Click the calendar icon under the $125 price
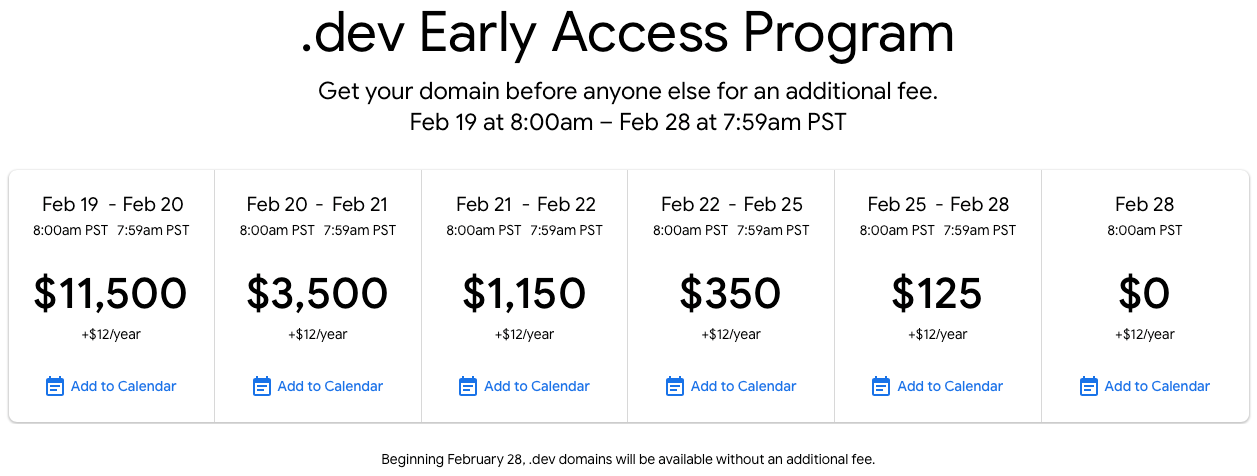The width and height of the screenshot is (1257, 476). (881, 386)
